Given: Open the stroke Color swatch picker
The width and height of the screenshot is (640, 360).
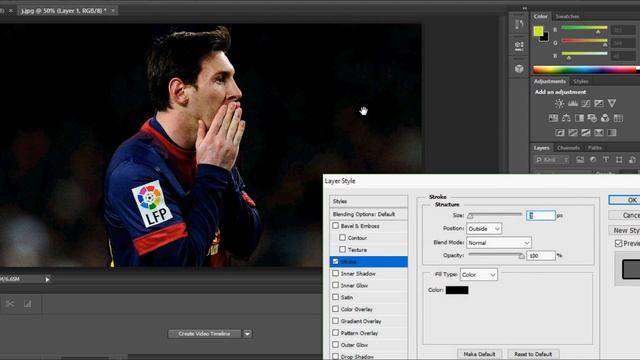Looking at the screenshot, I should (457, 290).
